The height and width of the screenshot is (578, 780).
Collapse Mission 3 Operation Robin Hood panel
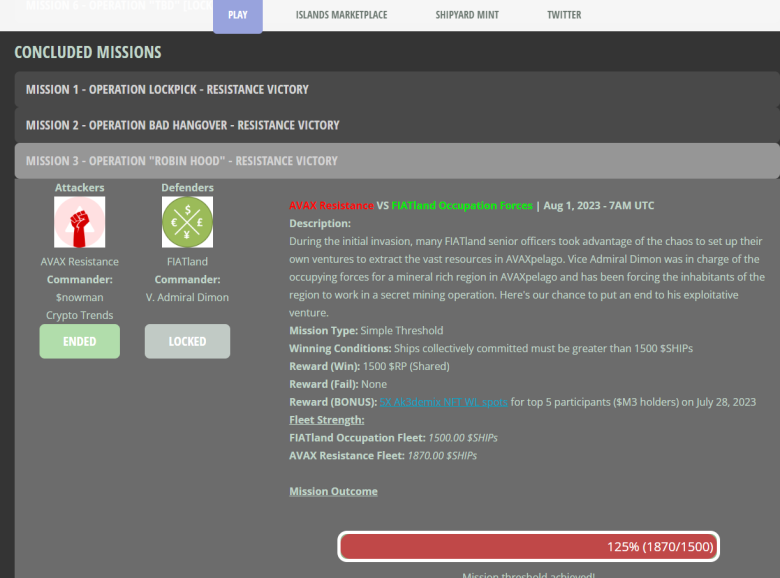tap(397, 161)
